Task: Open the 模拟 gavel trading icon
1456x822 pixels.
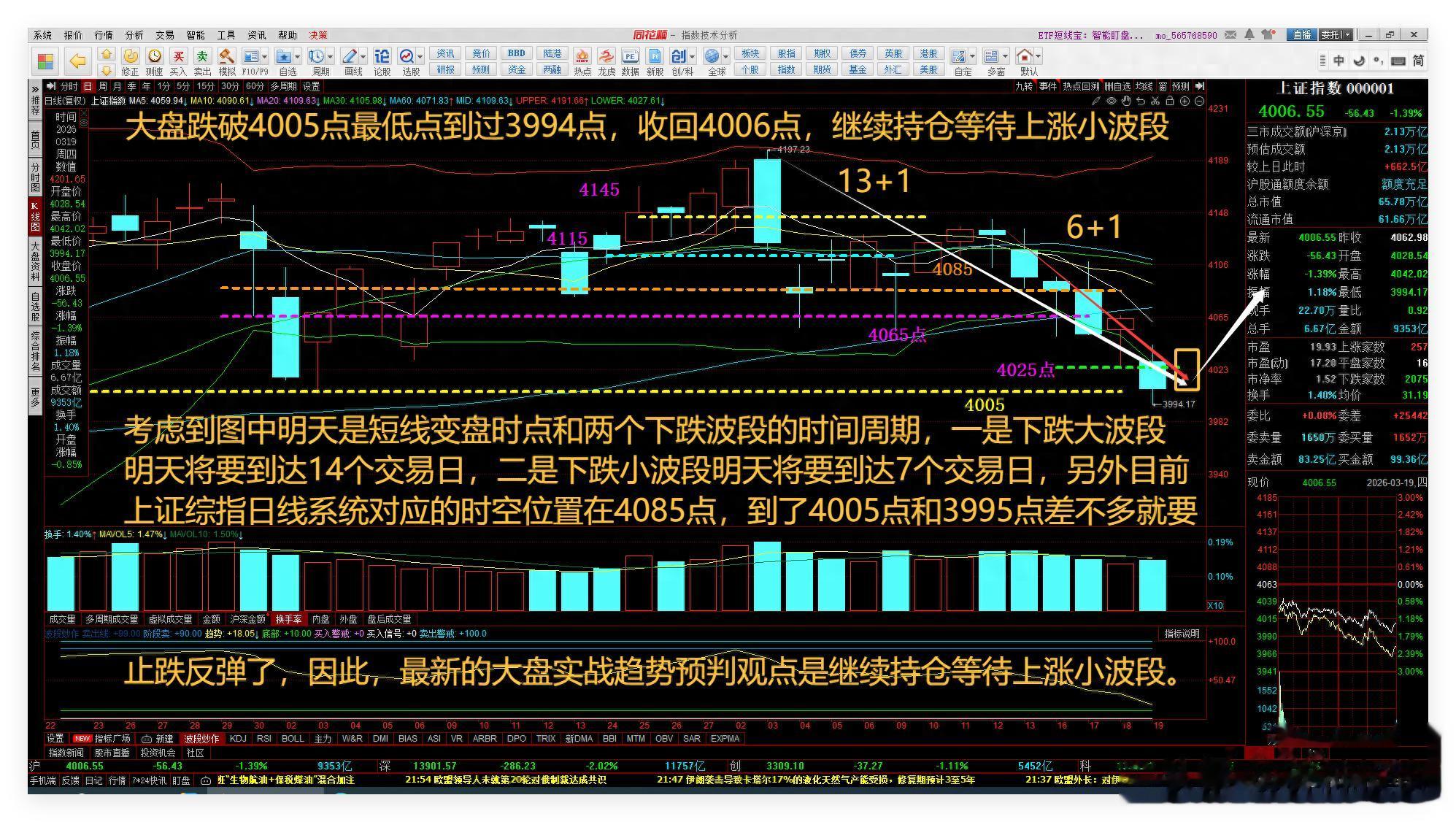Action: pyautogui.click(x=227, y=57)
